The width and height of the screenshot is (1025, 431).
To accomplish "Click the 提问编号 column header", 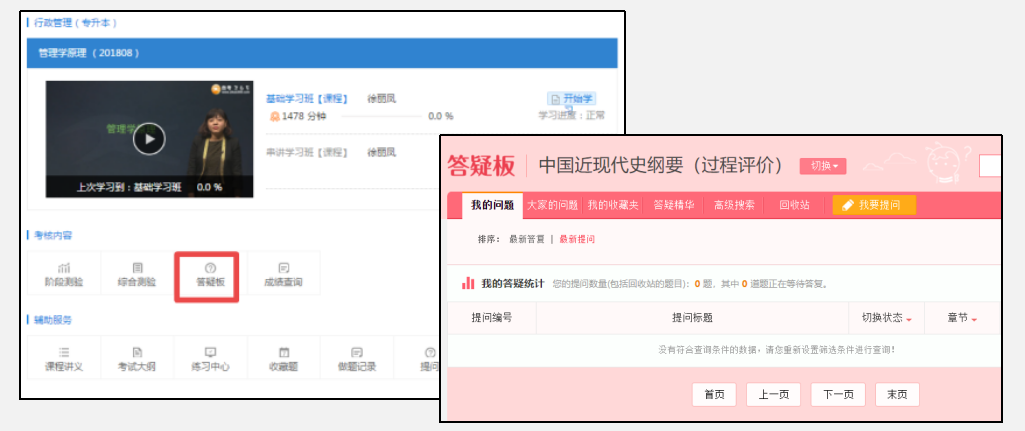I will tap(492, 318).
